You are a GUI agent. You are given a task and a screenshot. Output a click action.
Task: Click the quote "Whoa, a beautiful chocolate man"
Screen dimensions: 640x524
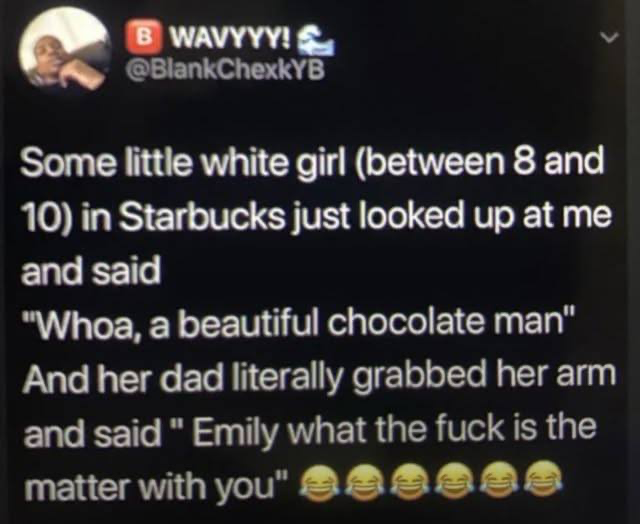tap(294, 323)
